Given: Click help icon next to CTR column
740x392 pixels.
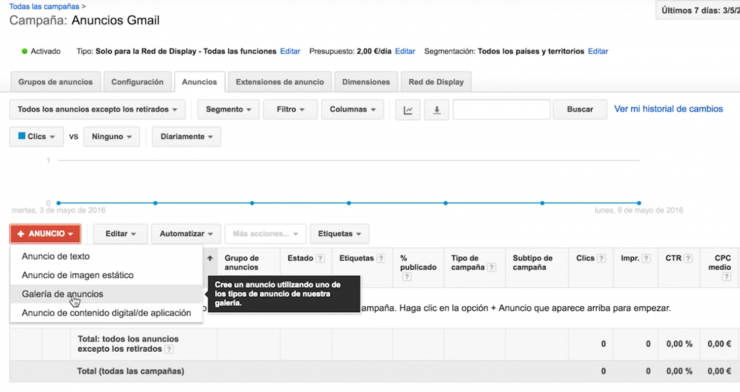Looking at the screenshot, I should point(688,258).
